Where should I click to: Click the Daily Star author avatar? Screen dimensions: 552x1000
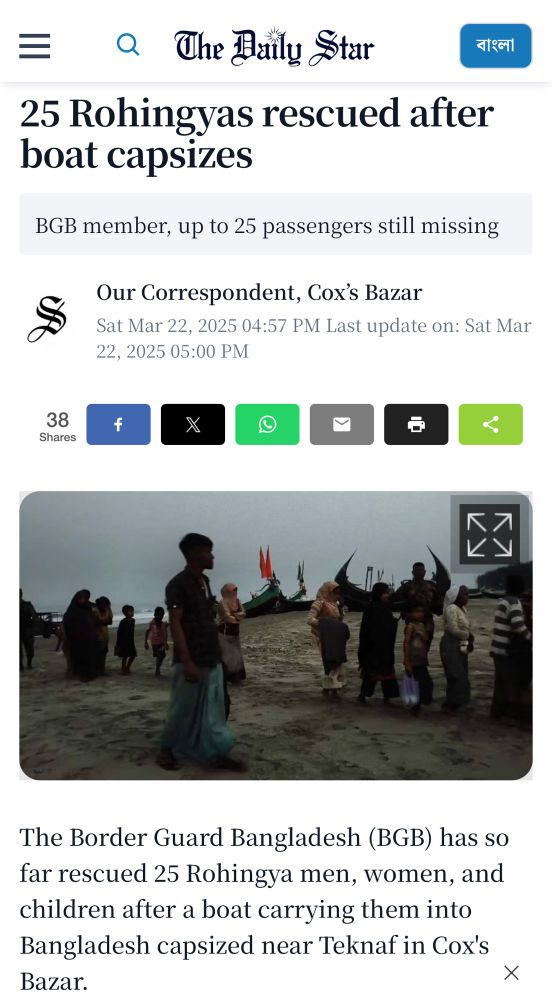click(47, 319)
